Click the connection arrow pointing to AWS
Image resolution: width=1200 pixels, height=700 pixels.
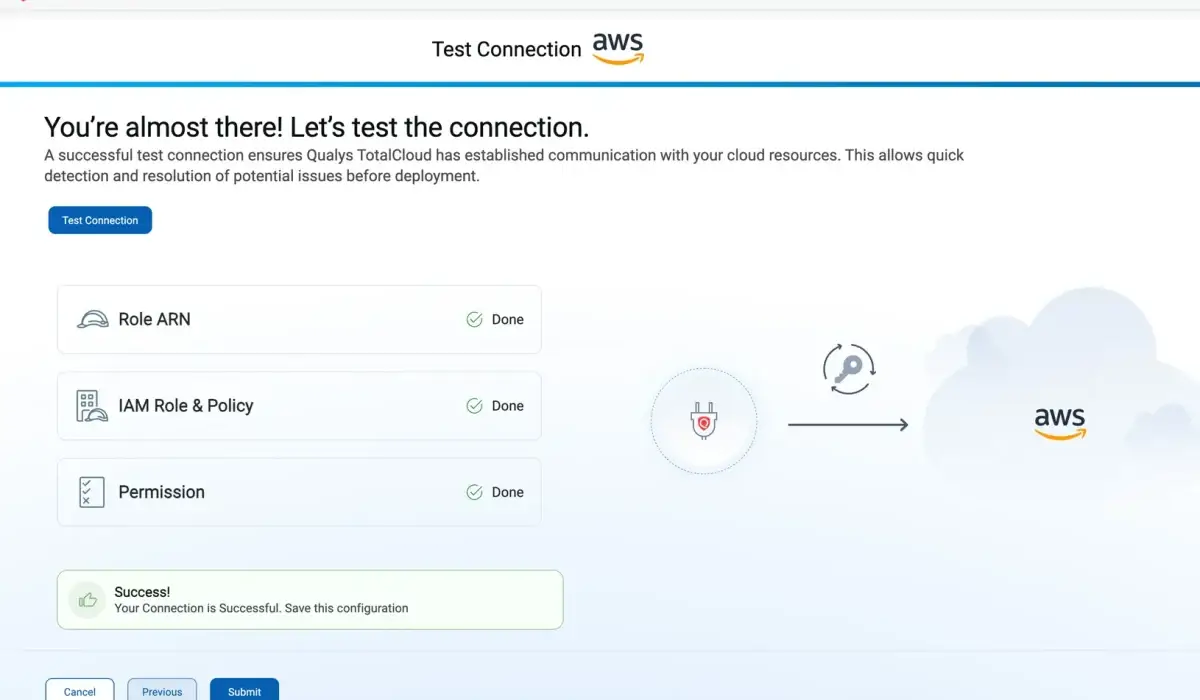pyautogui.click(x=847, y=425)
